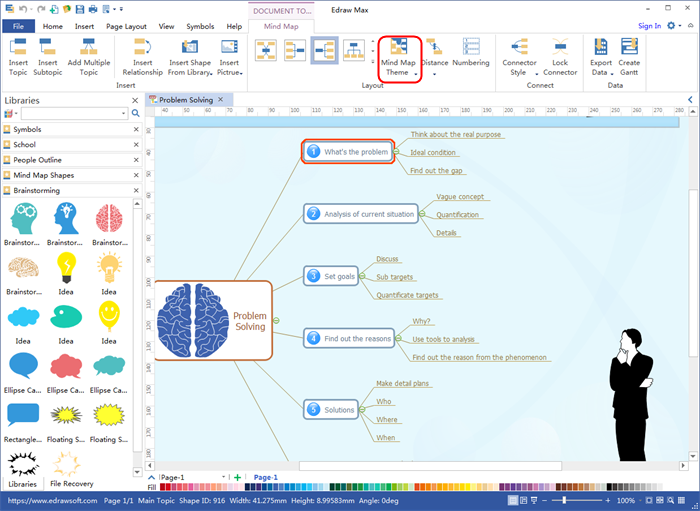Image resolution: width=700 pixels, height=511 pixels.
Task: Pick the first red swatch in Fill palette
Action: point(162,487)
